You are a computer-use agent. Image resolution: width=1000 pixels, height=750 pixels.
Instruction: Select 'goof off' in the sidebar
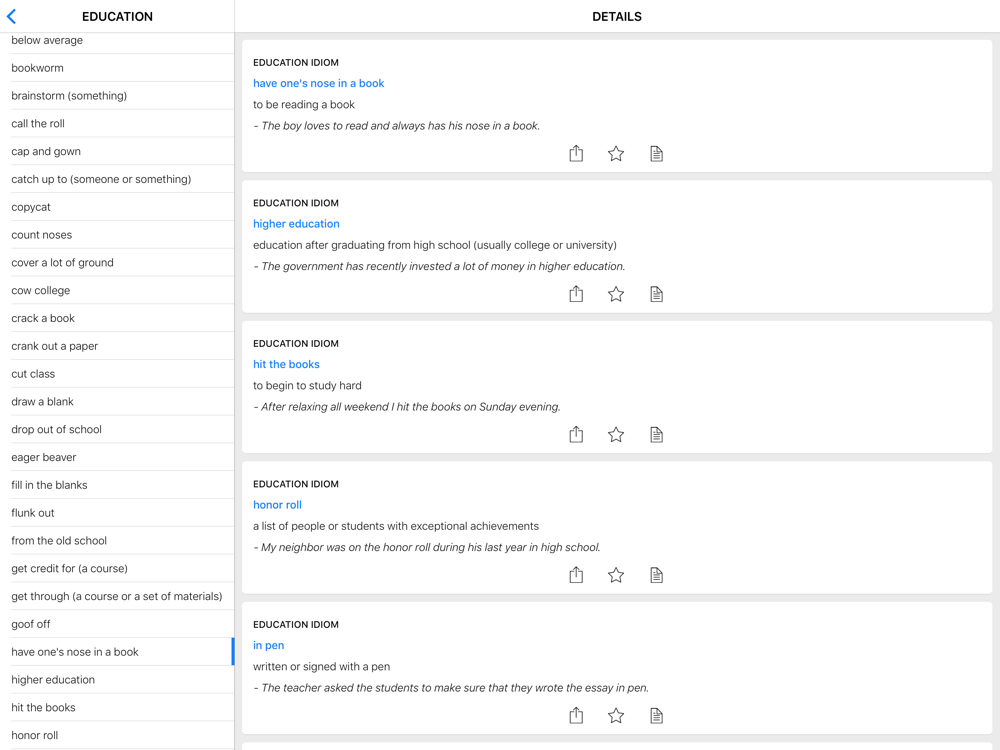tap(31, 624)
